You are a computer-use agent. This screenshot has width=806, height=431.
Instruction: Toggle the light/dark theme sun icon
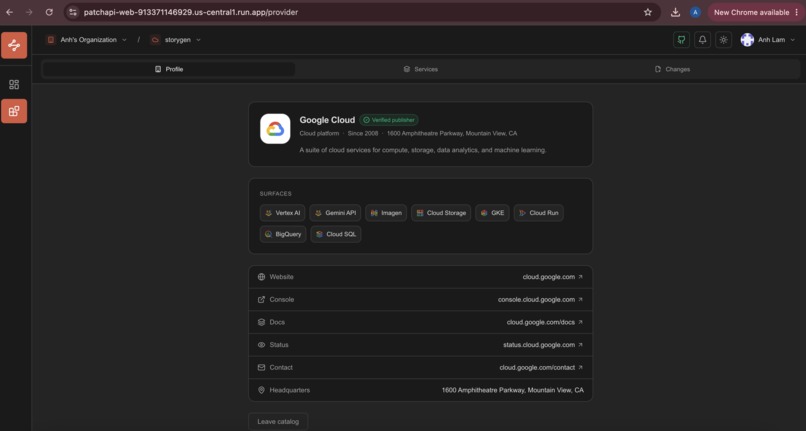tap(723, 40)
